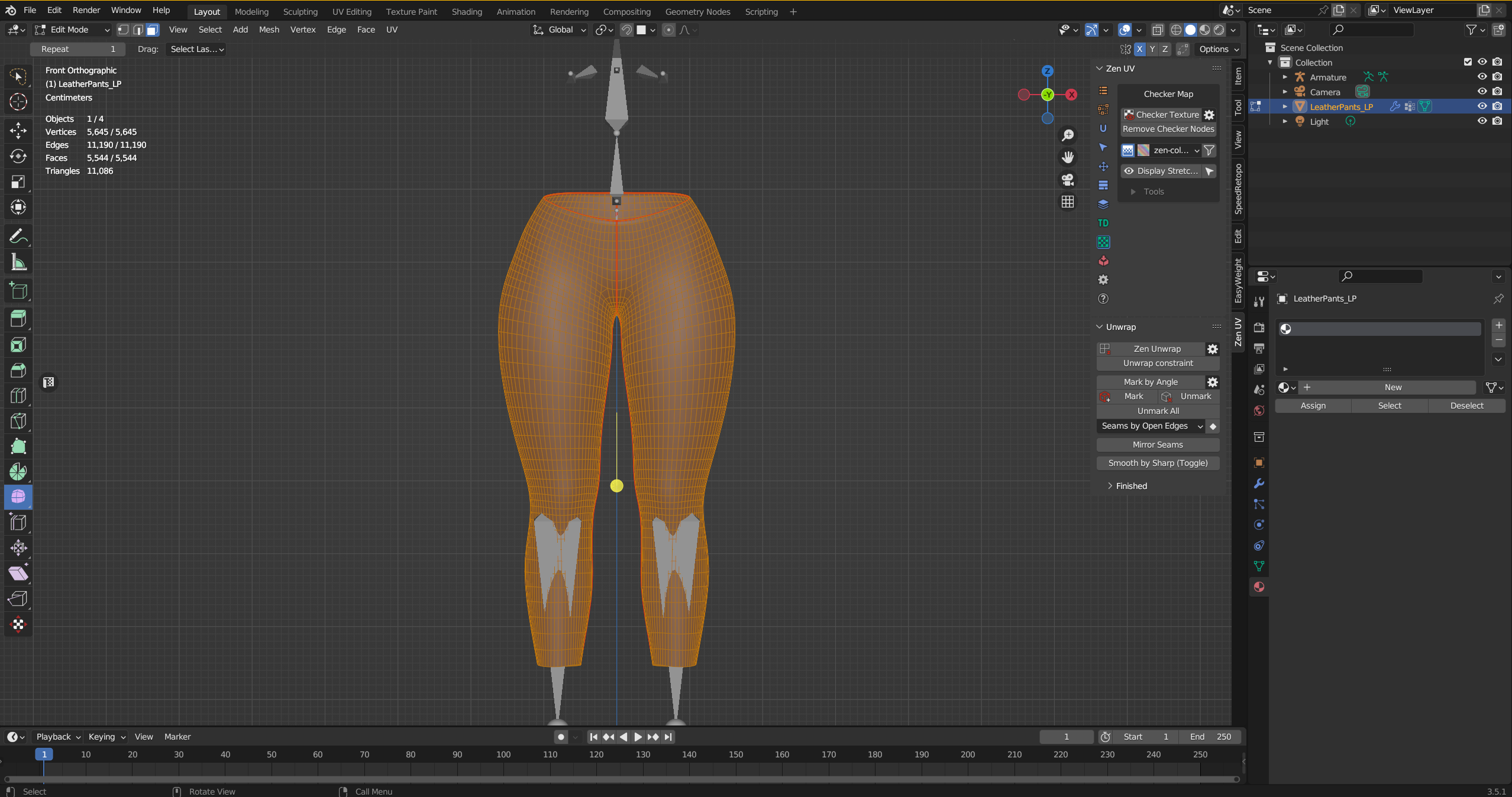The width and height of the screenshot is (1512, 797).
Task: Open the Mesh menu
Action: (x=269, y=30)
